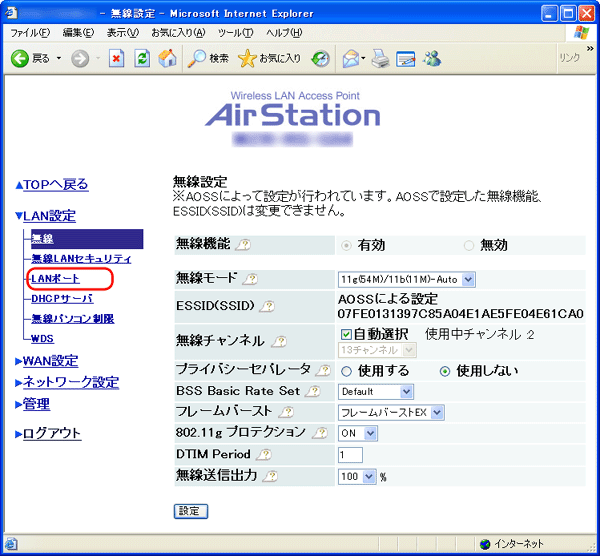
Task: Go back with the green Back arrow
Action: (x=20, y=59)
